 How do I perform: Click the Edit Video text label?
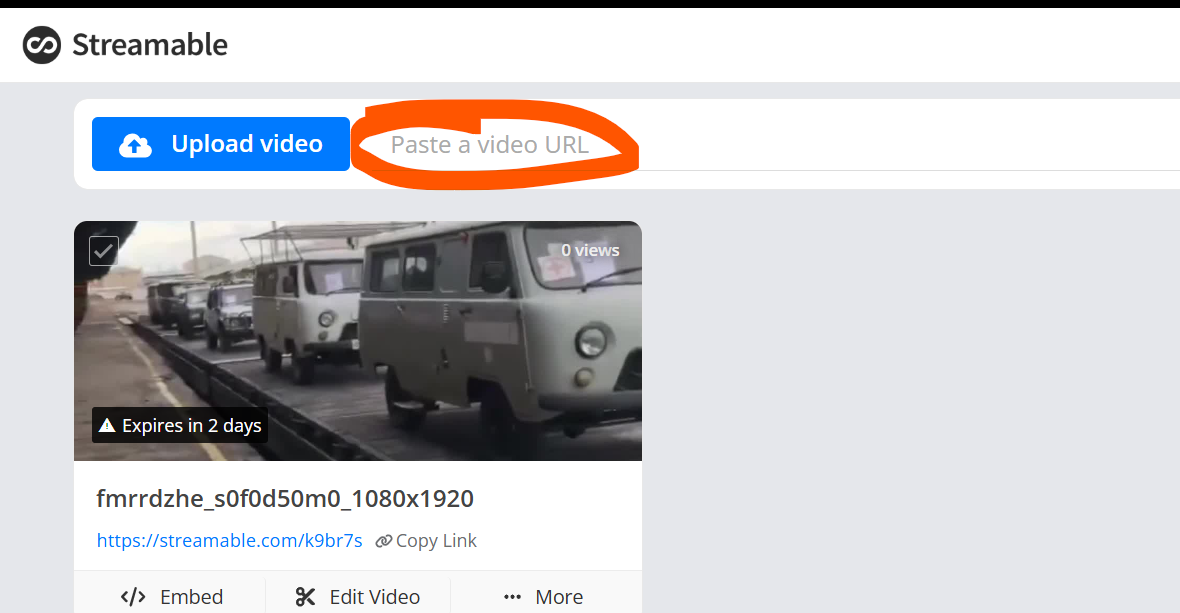pyautogui.click(x=374, y=597)
